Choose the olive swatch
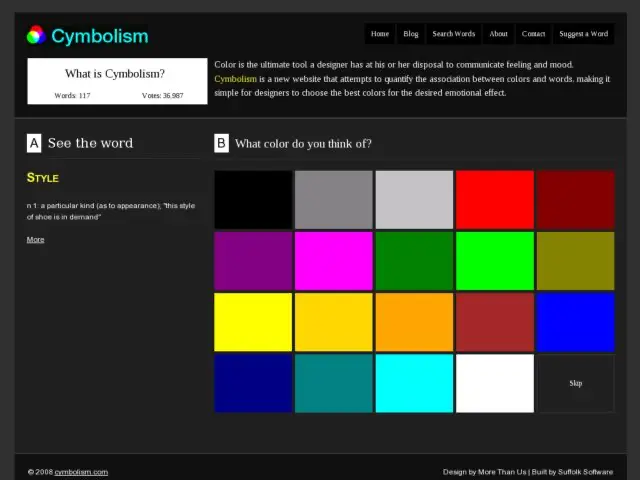The image size is (640, 480). pos(576,261)
